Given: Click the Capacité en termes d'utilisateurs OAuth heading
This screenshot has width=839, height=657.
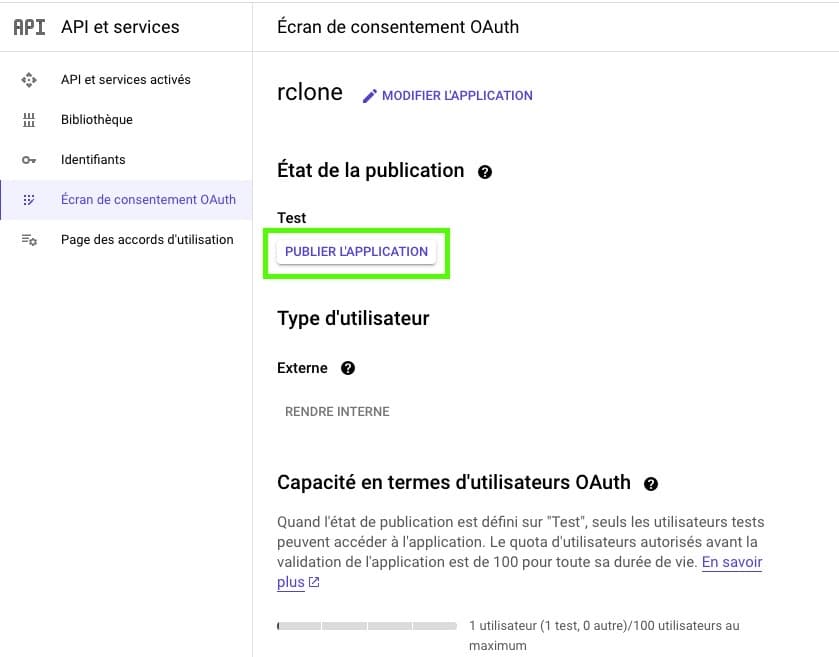Looking at the screenshot, I should click(x=454, y=483).
